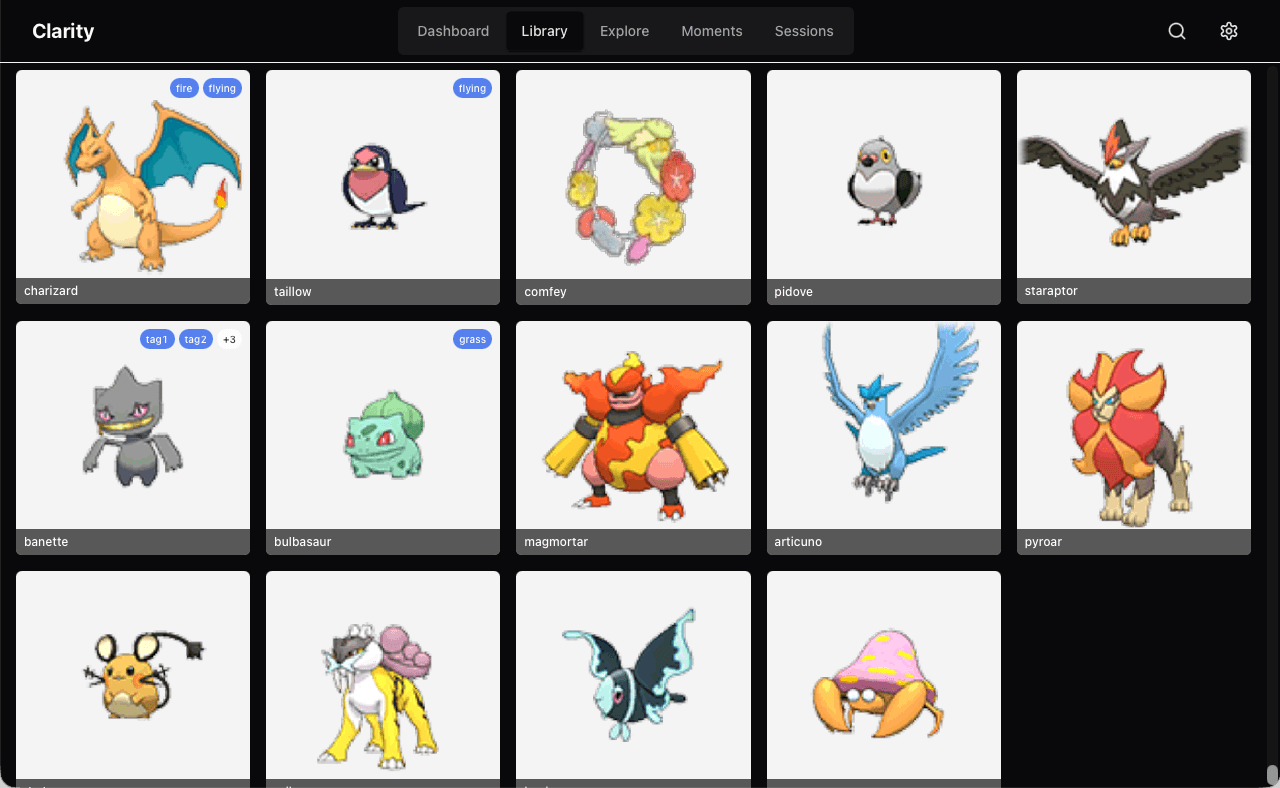Click tag1 badge on banette card
This screenshot has width=1280, height=788.
tap(157, 339)
